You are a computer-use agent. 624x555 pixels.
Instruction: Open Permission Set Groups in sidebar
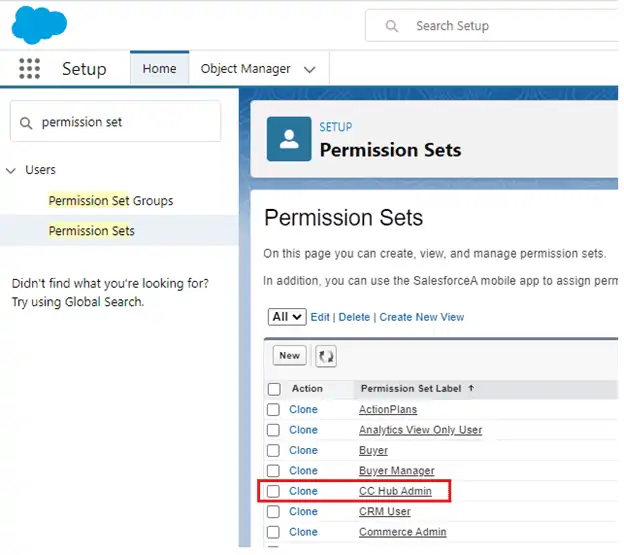click(x=111, y=201)
